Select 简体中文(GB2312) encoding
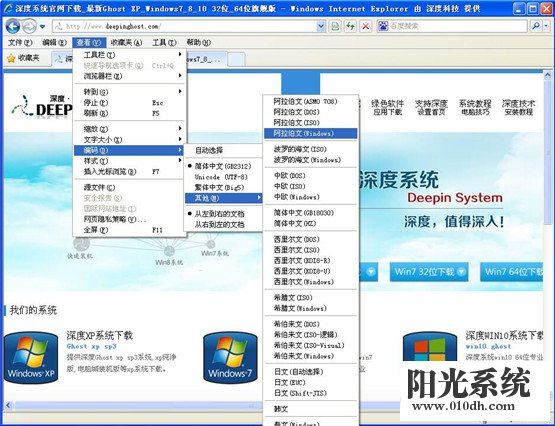This screenshot has width=555, height=426. pos(223,166)
